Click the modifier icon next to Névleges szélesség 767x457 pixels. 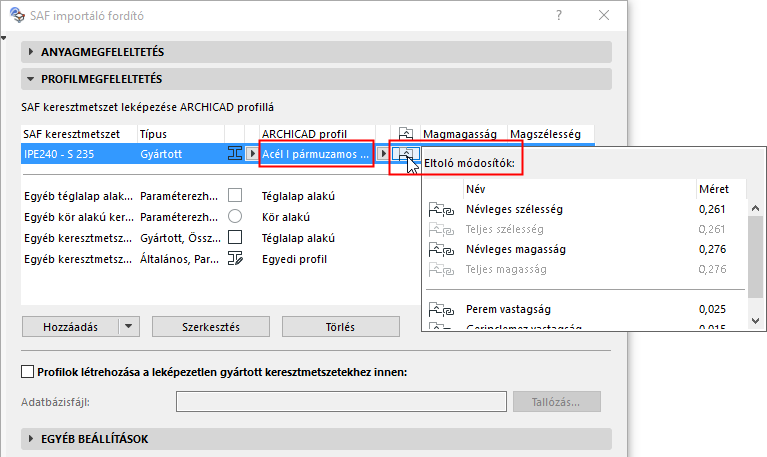point(440,210)
